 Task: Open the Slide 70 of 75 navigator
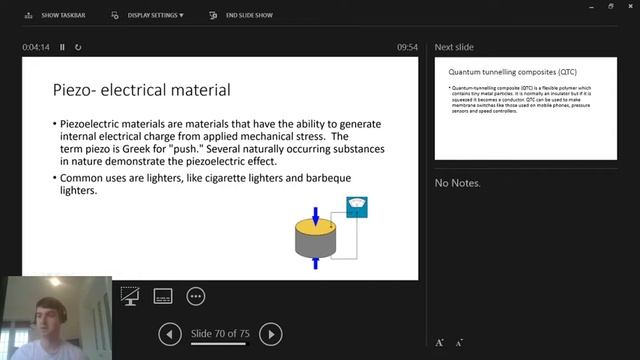[x=220, y=334]
